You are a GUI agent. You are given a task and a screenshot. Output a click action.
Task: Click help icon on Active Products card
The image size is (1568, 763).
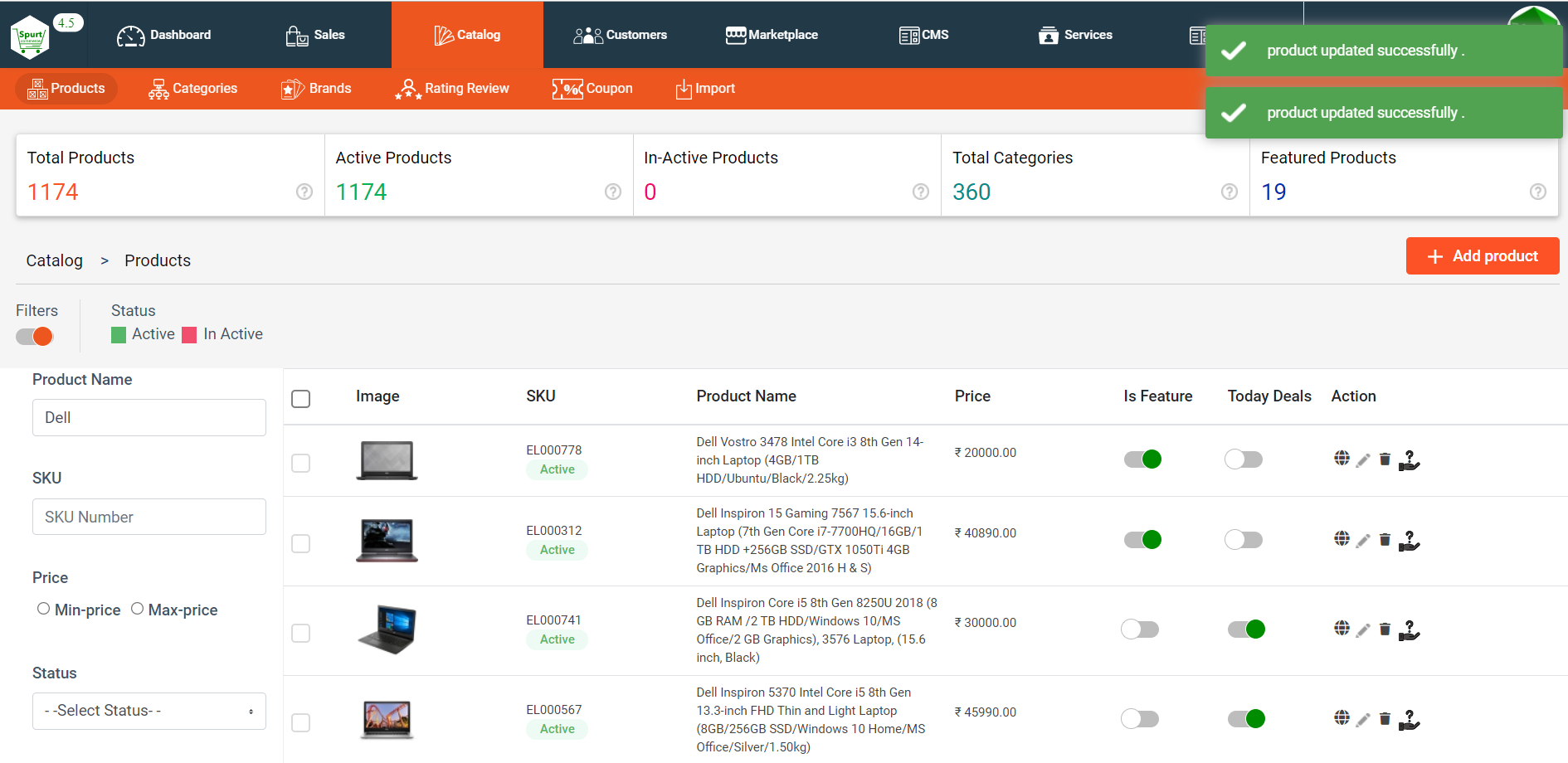coord(613,192)
